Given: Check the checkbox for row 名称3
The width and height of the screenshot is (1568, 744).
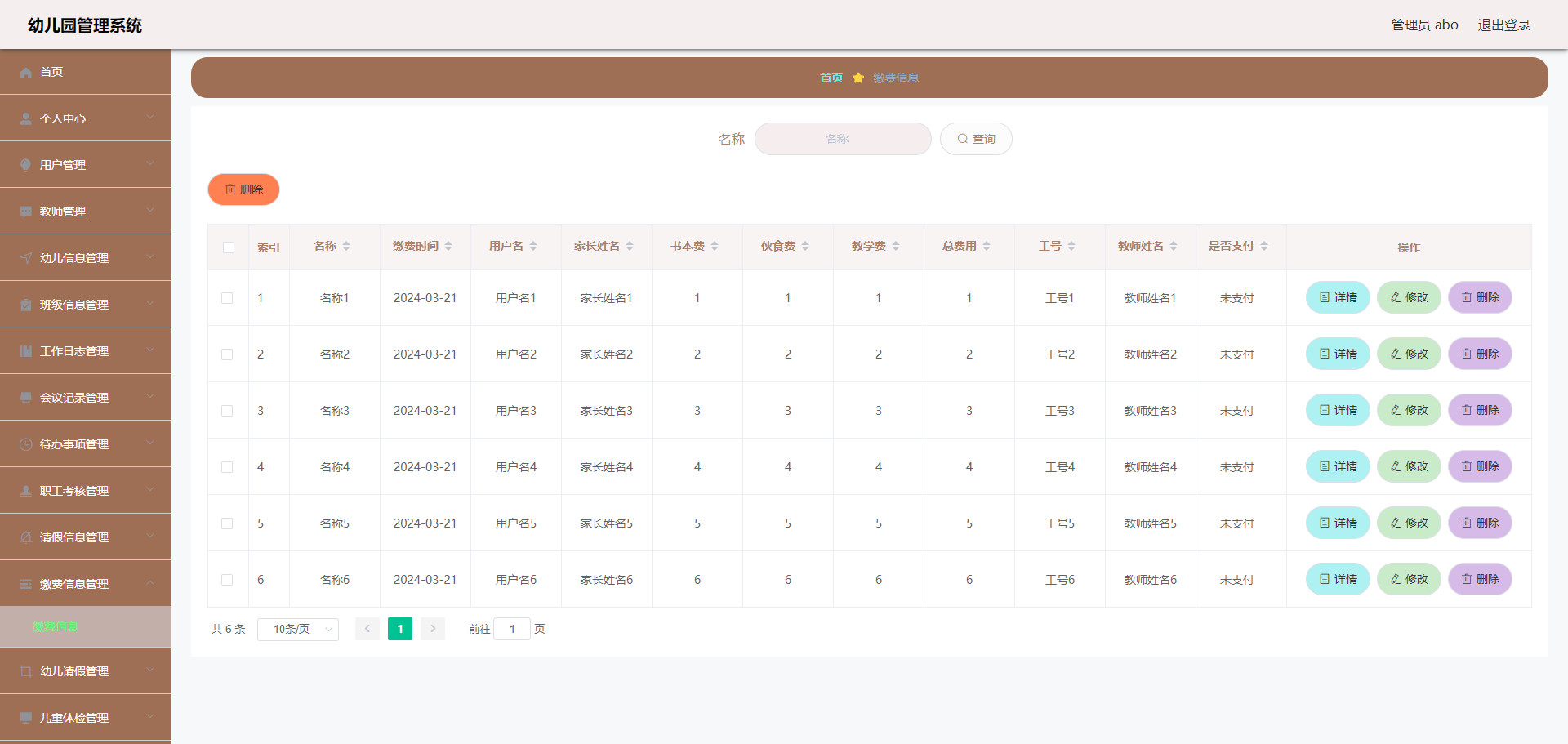Looking at the screenshot, I should [227, 411].
